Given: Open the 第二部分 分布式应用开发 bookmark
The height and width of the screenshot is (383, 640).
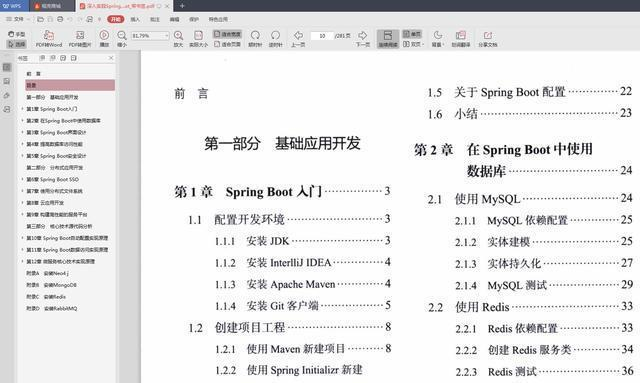Looking at the screenshot, I should tap(55, 167).
